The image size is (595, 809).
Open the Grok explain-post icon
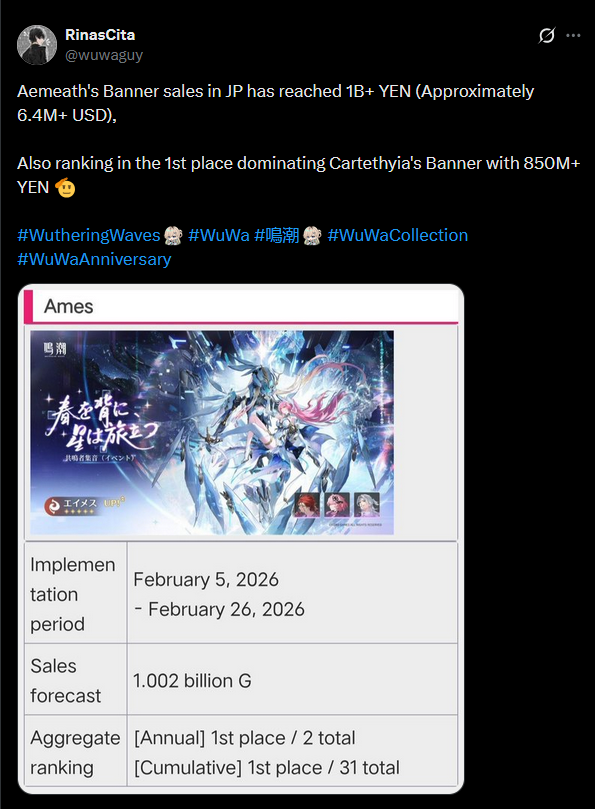[546, 36]
